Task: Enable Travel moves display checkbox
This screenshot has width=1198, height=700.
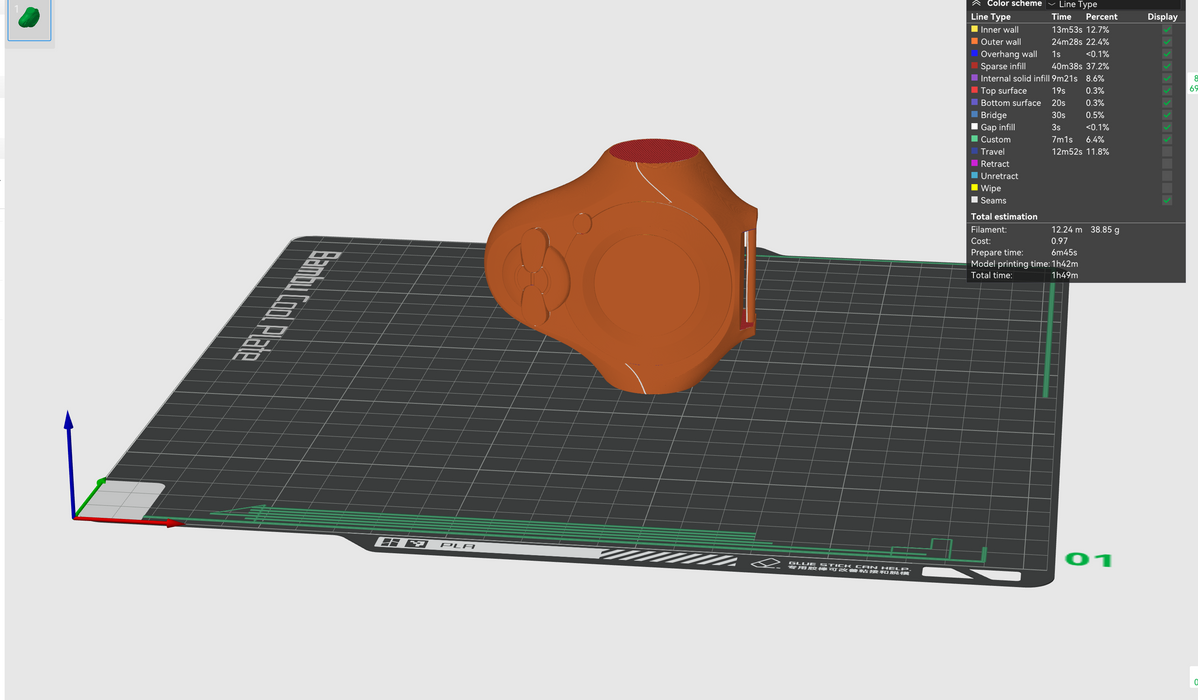Action: click(1167, 152)
